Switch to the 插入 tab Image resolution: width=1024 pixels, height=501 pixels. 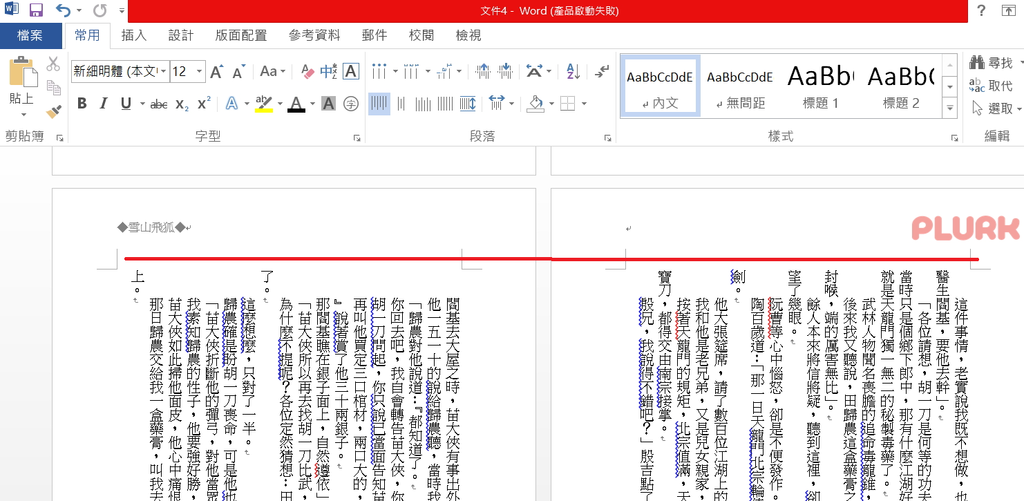(134, 35)
